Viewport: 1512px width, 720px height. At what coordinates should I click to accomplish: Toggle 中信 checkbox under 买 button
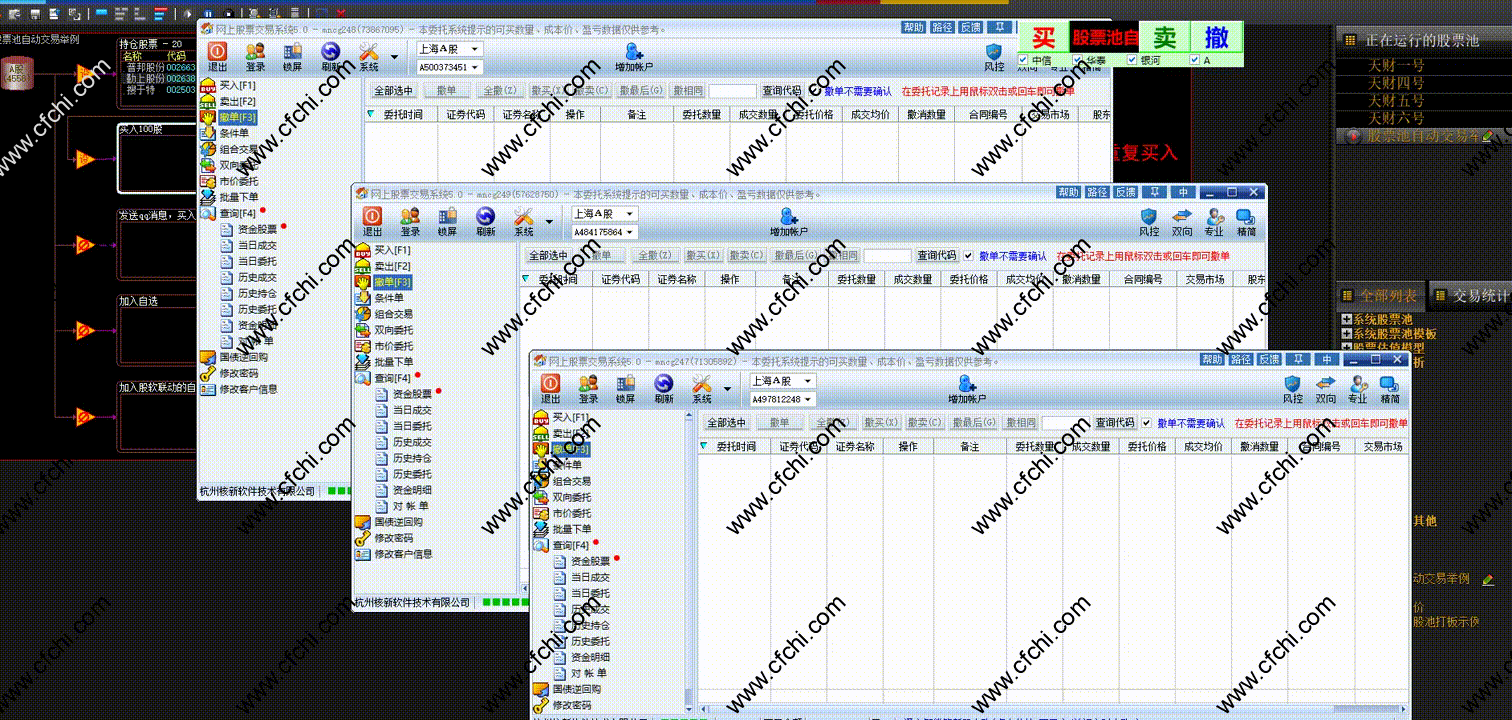click(1022, 60)
